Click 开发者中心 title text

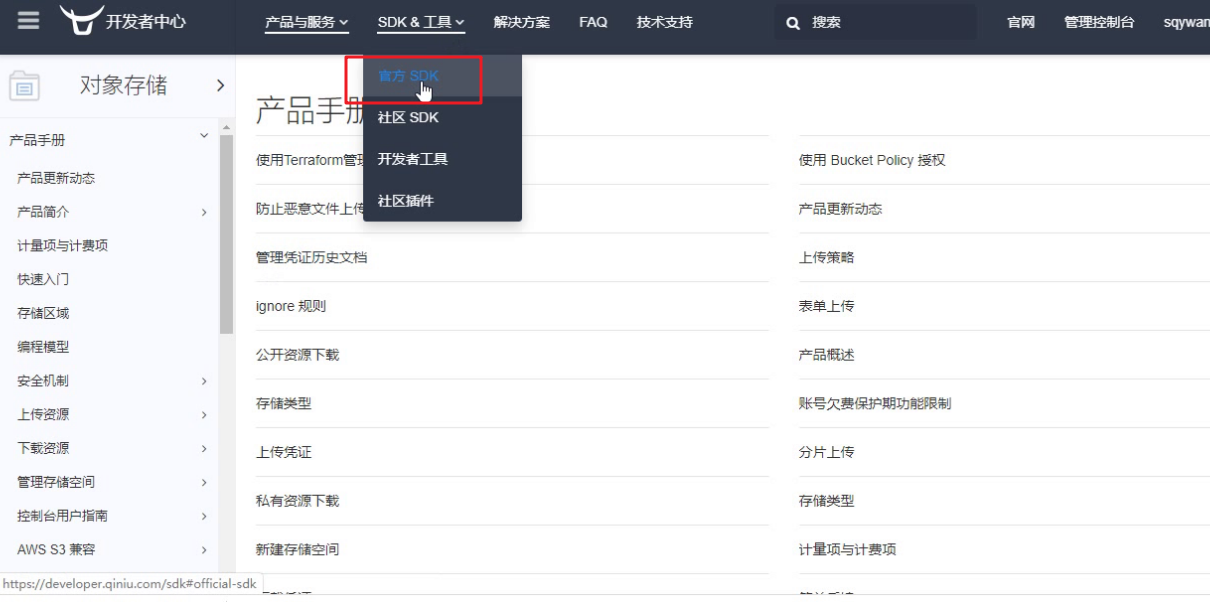point(146,21)
